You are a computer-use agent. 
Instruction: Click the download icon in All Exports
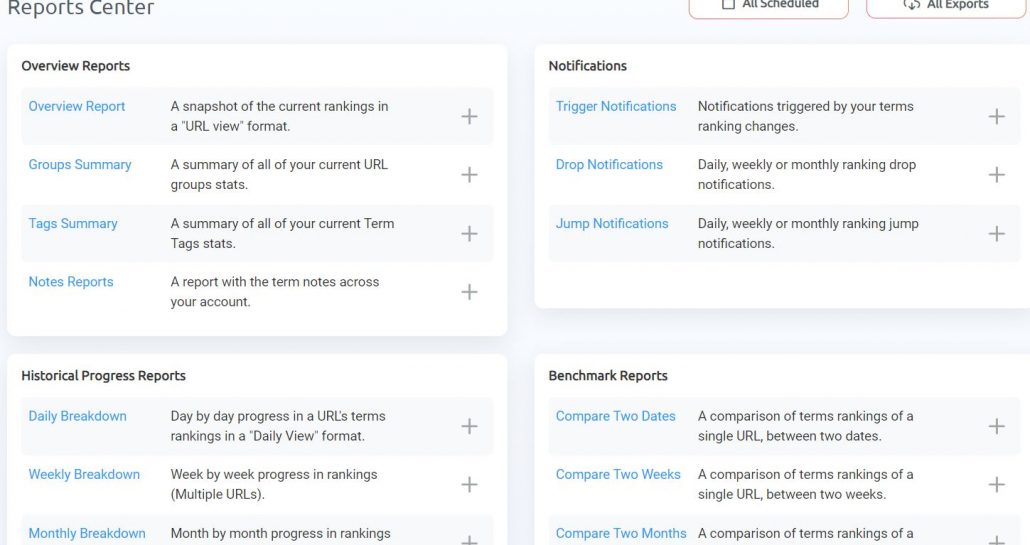tap(911, 5)
